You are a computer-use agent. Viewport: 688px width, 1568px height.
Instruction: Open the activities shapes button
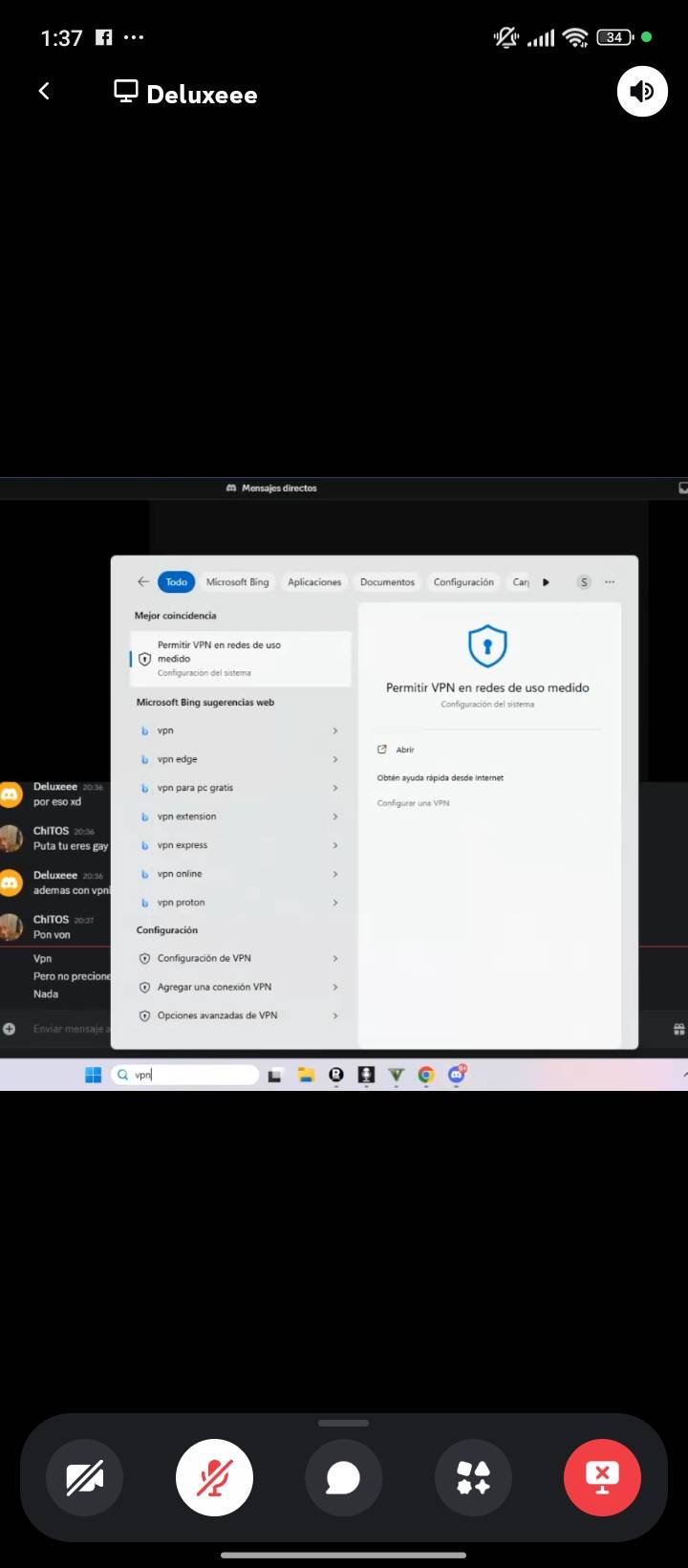click(473, 1478)
